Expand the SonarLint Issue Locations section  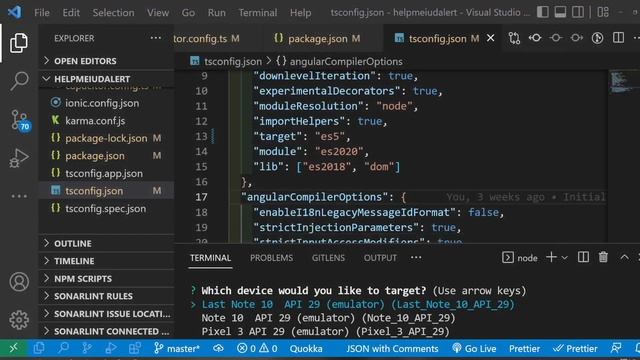tap(106, 313)
